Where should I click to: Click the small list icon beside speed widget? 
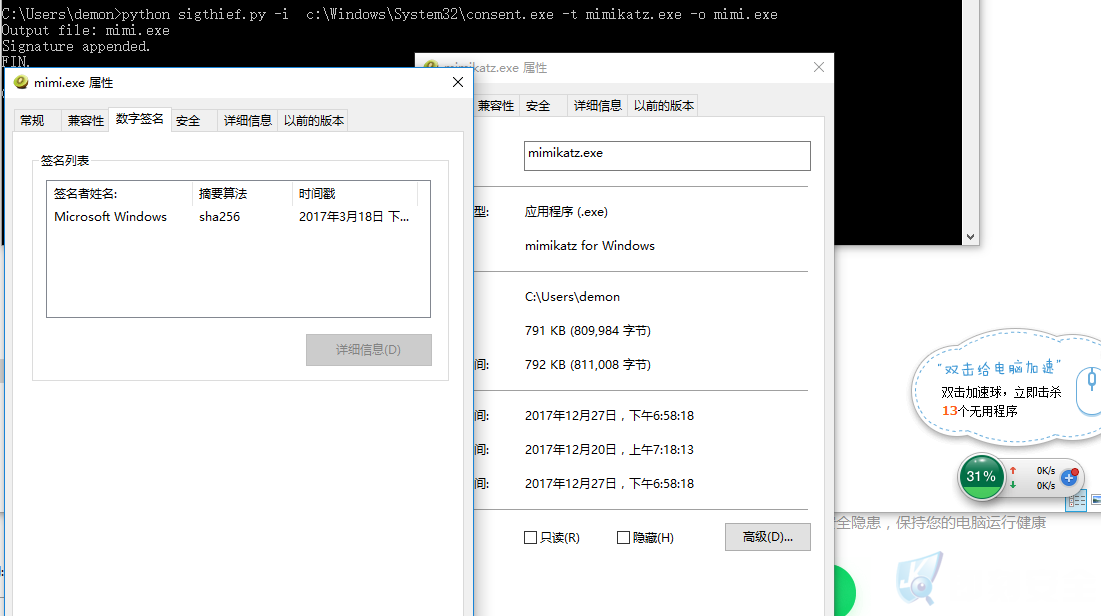[1076, 500]
